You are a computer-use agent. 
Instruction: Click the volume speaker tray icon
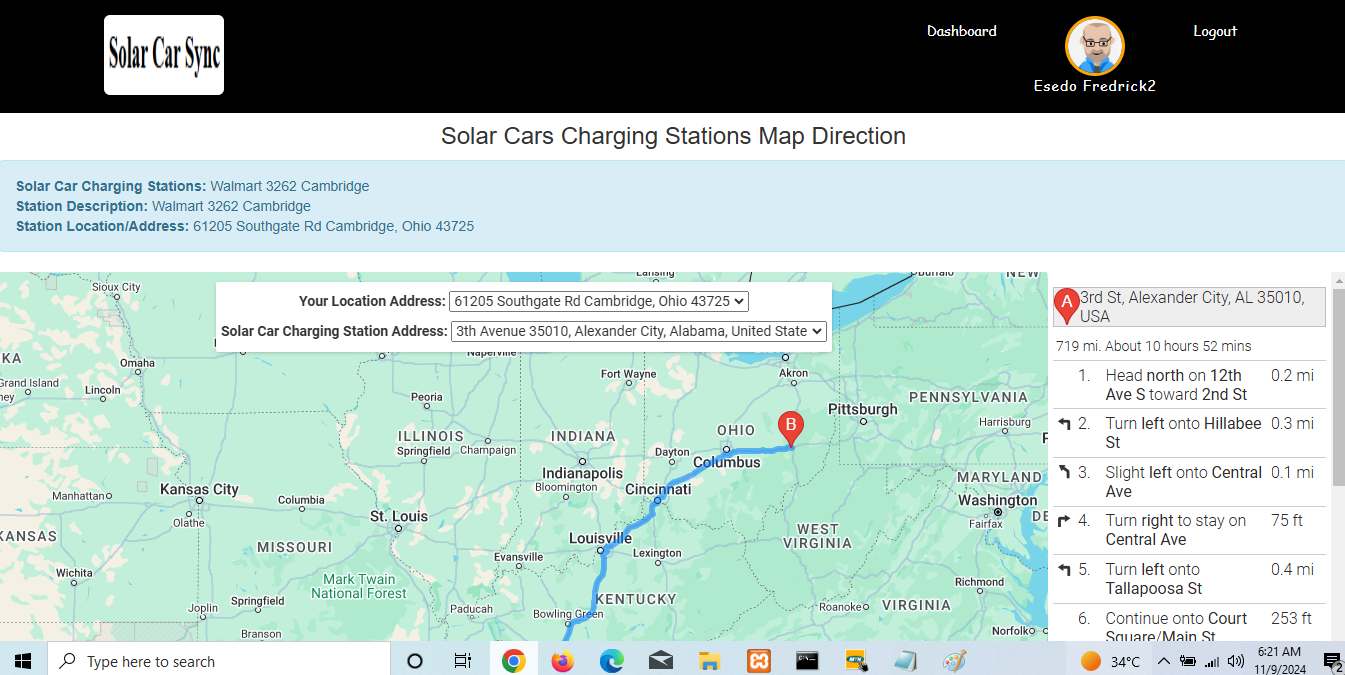(1236, 661)
